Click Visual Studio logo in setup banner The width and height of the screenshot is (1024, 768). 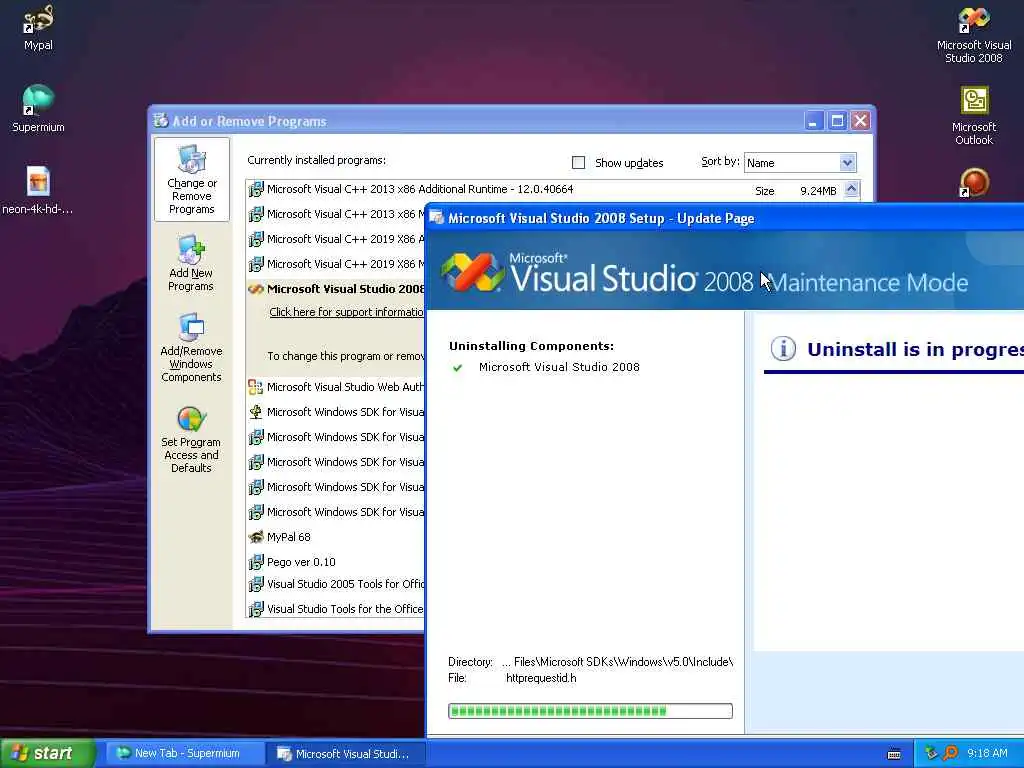(473, 272)
